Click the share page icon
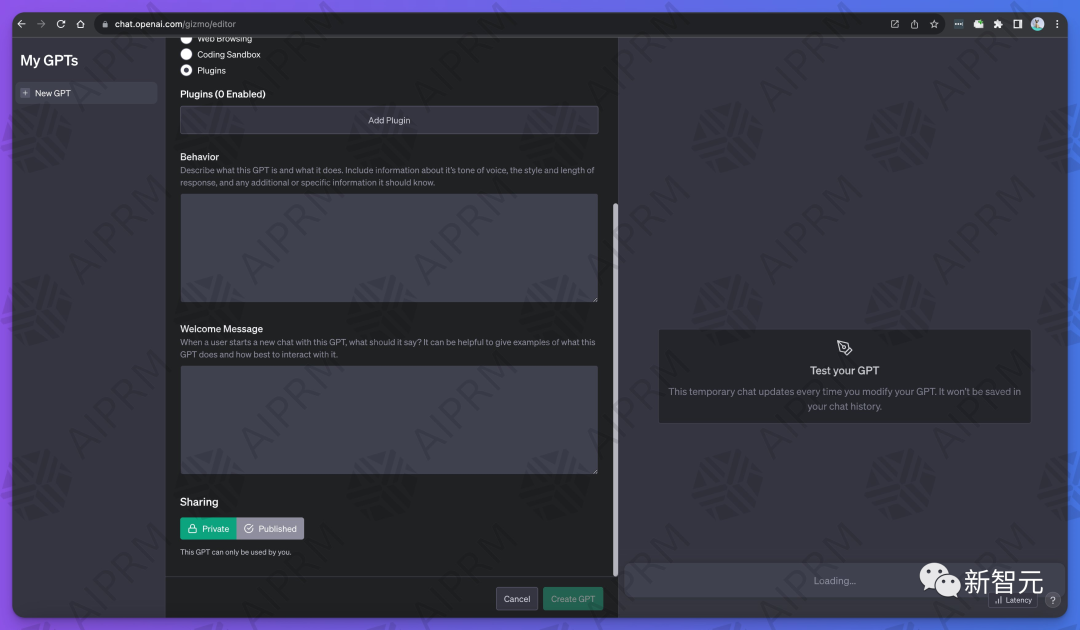This screenshot has width=1080, height=630. pyautogui.click(x=914, y=24)
